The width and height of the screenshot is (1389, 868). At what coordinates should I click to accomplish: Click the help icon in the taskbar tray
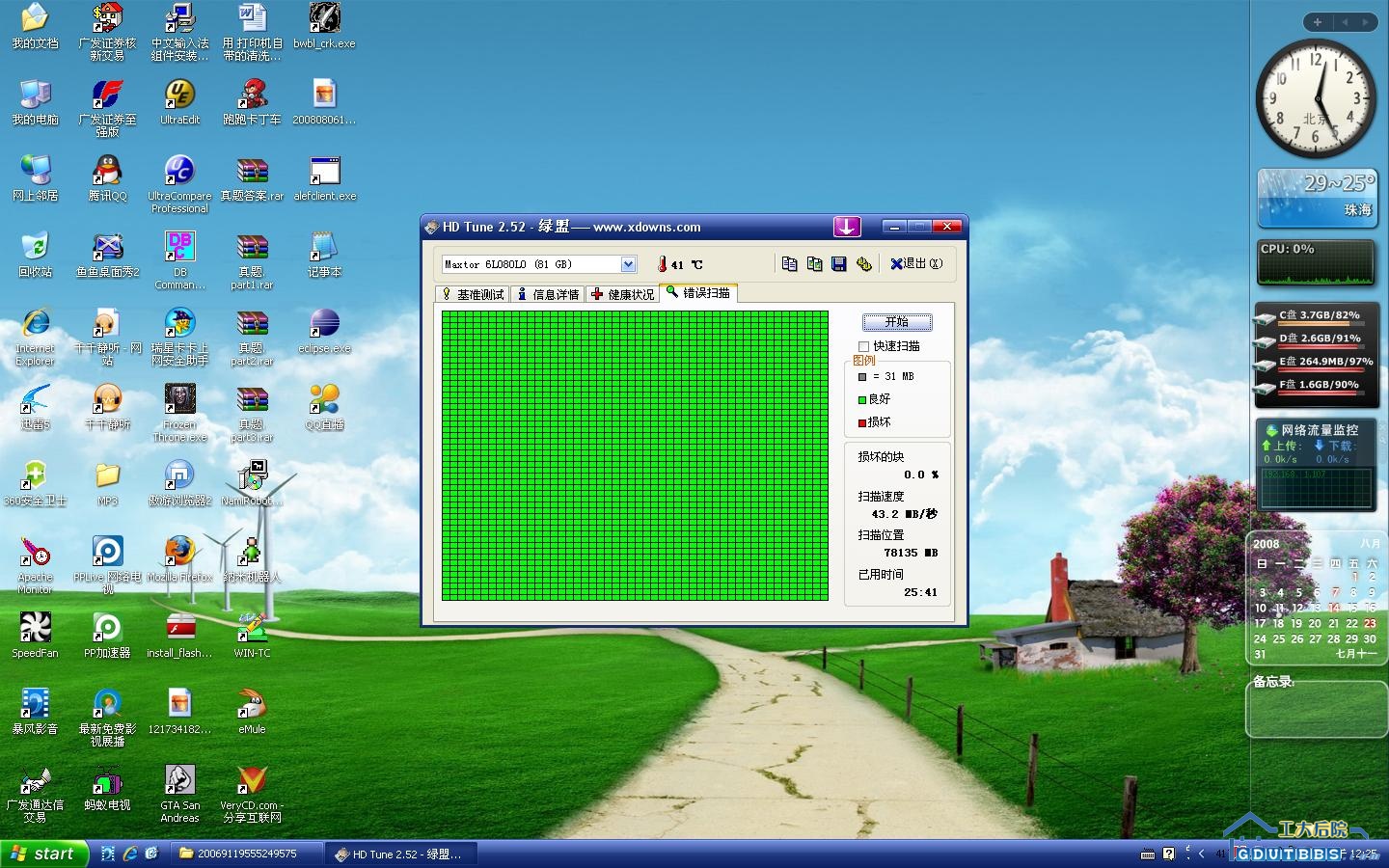pos(1169,854)
